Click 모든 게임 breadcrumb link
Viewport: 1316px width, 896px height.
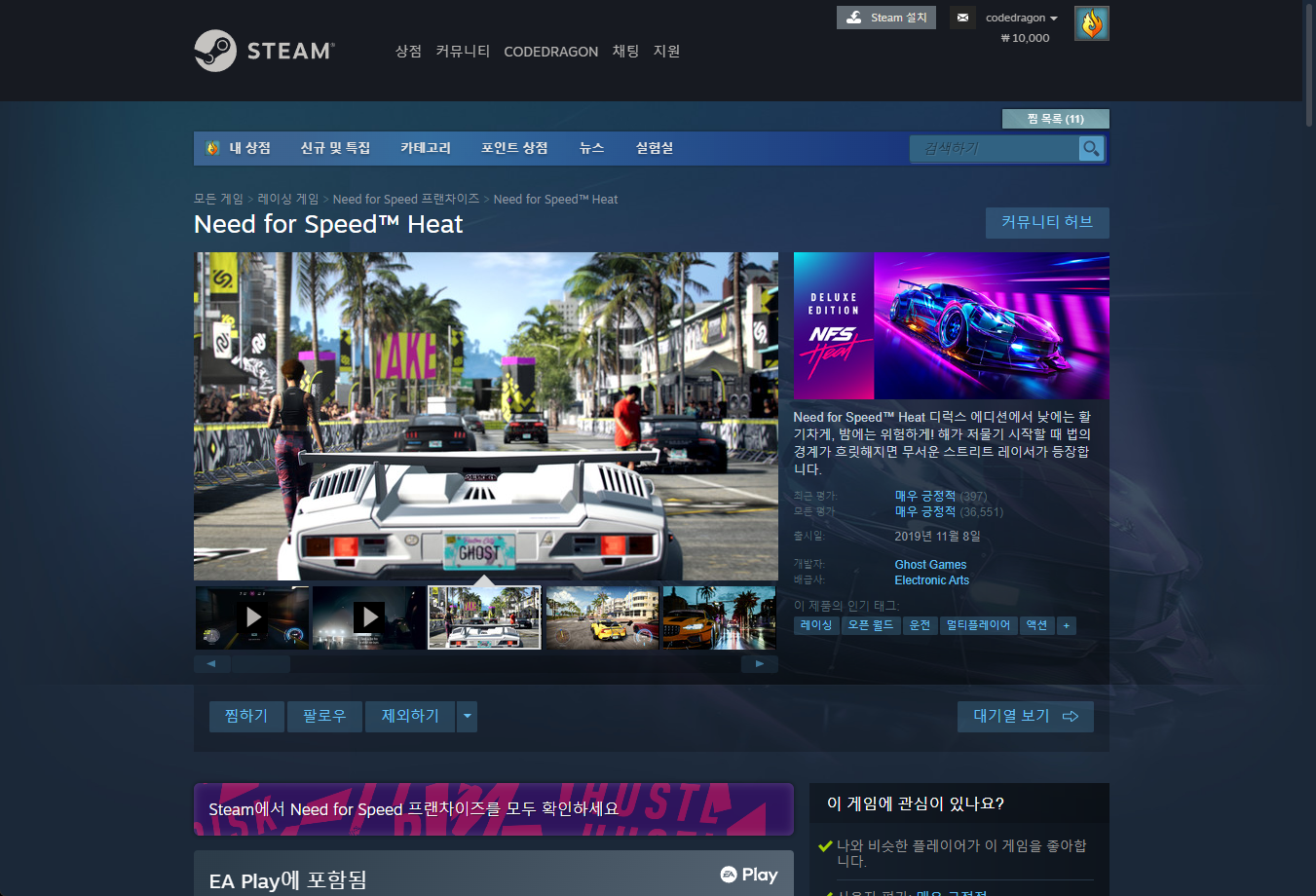218,199
